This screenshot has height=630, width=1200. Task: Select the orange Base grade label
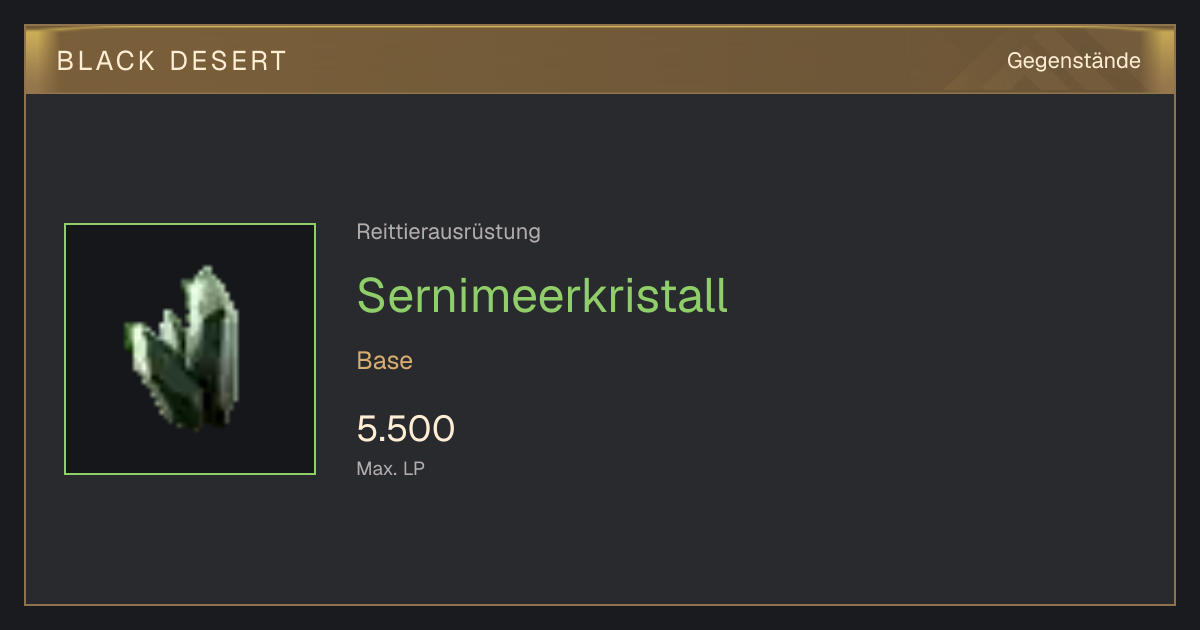[385, 361]
